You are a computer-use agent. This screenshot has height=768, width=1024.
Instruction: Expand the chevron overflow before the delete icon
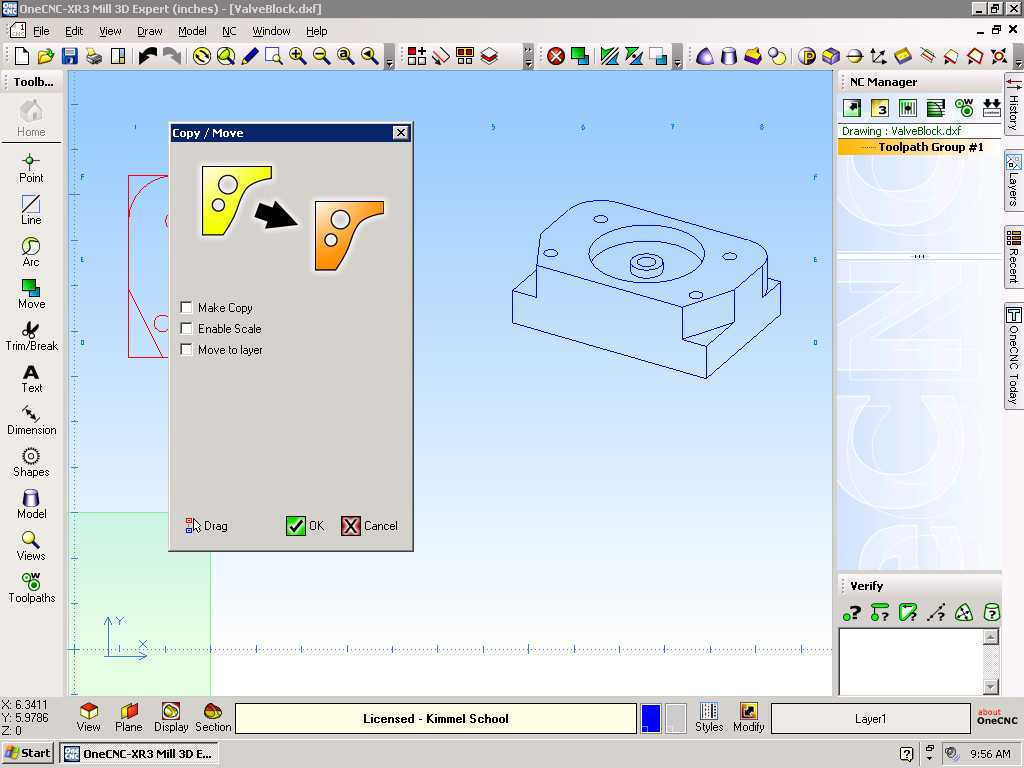[528, 57]
